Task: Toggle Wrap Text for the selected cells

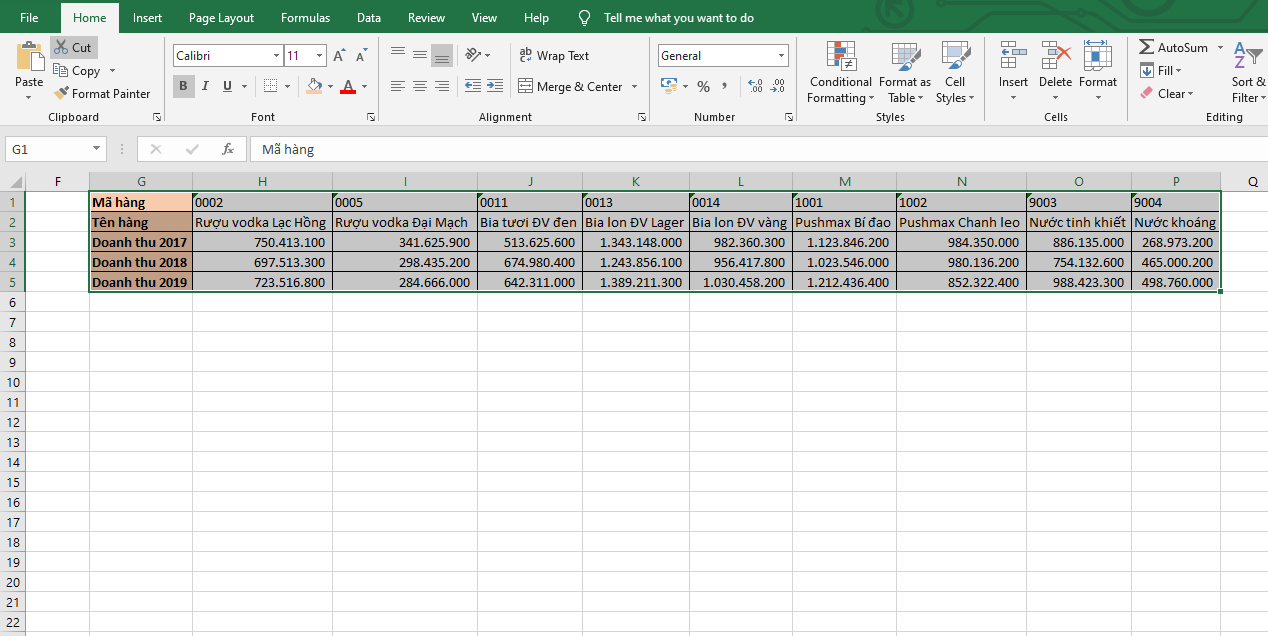Action: click(554, 56)
